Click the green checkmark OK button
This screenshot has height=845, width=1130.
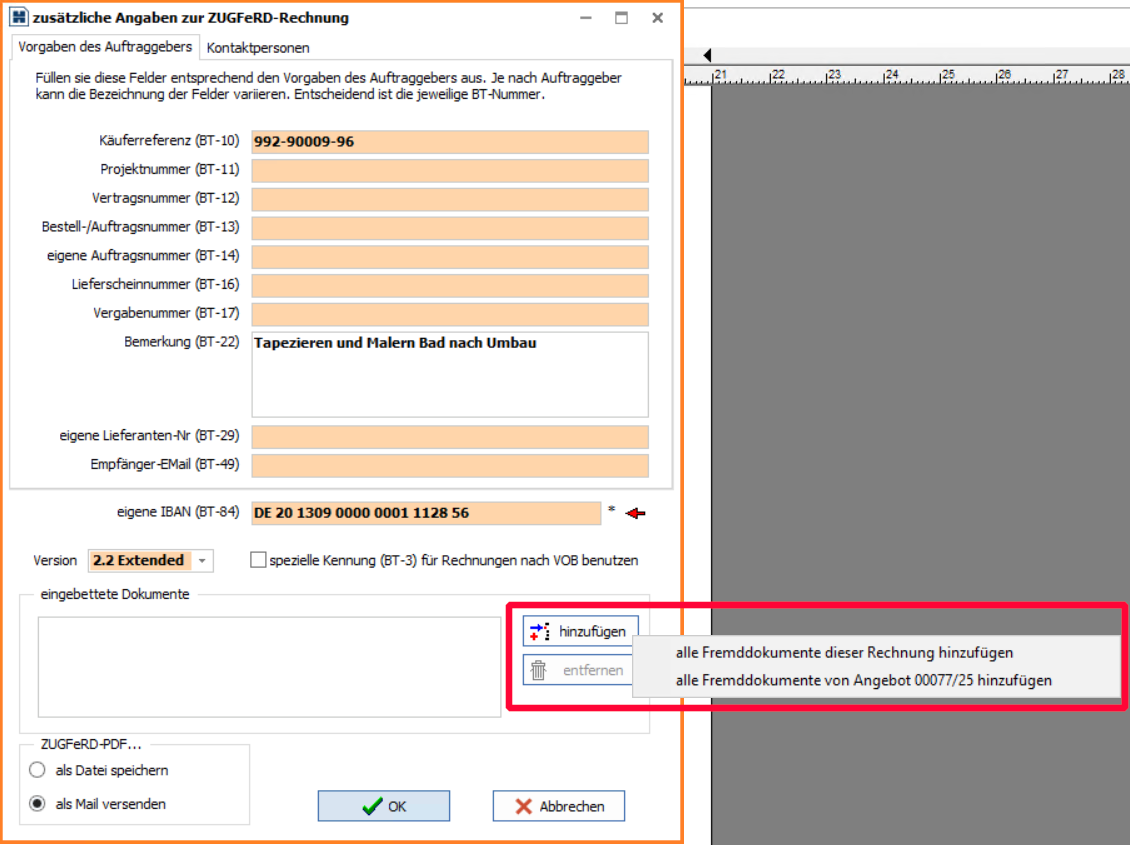(x=384, y=806)
